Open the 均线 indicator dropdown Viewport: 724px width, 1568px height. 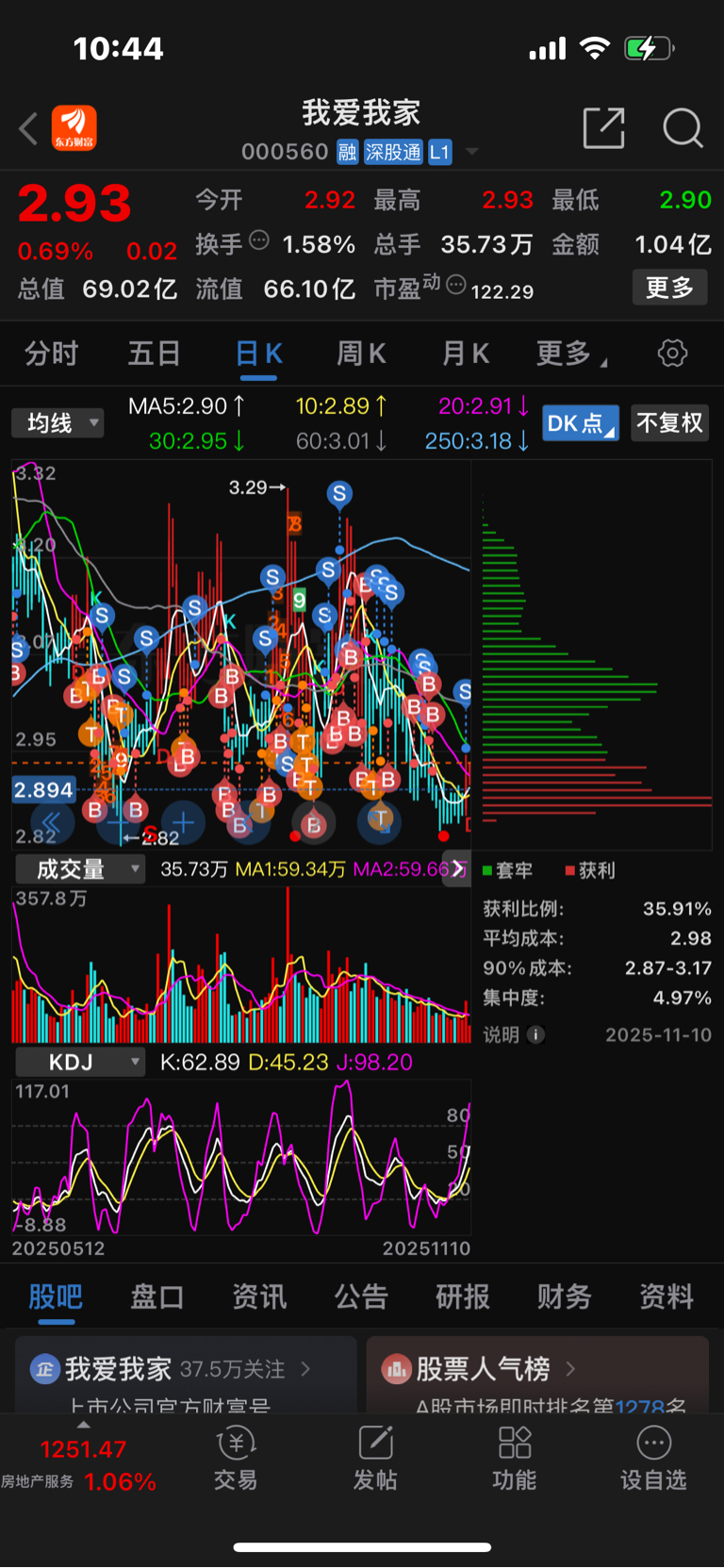pos(58,422)
